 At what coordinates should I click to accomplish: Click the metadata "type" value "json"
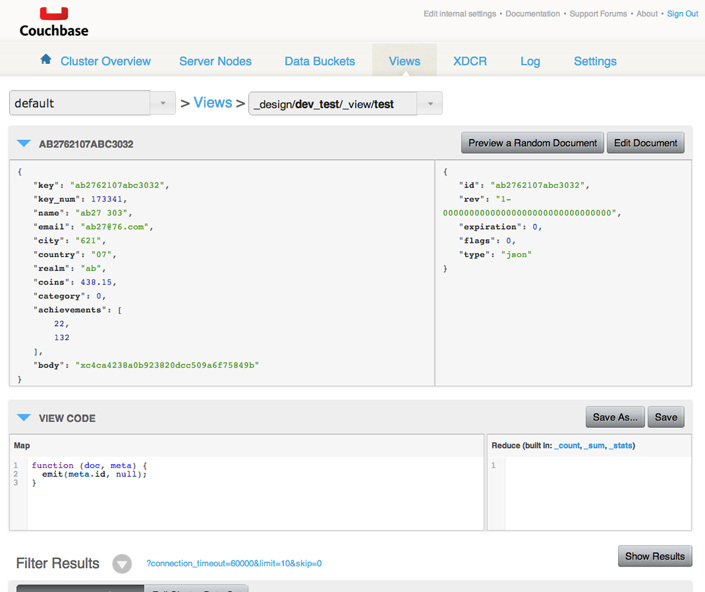click(x=516, y=254)
